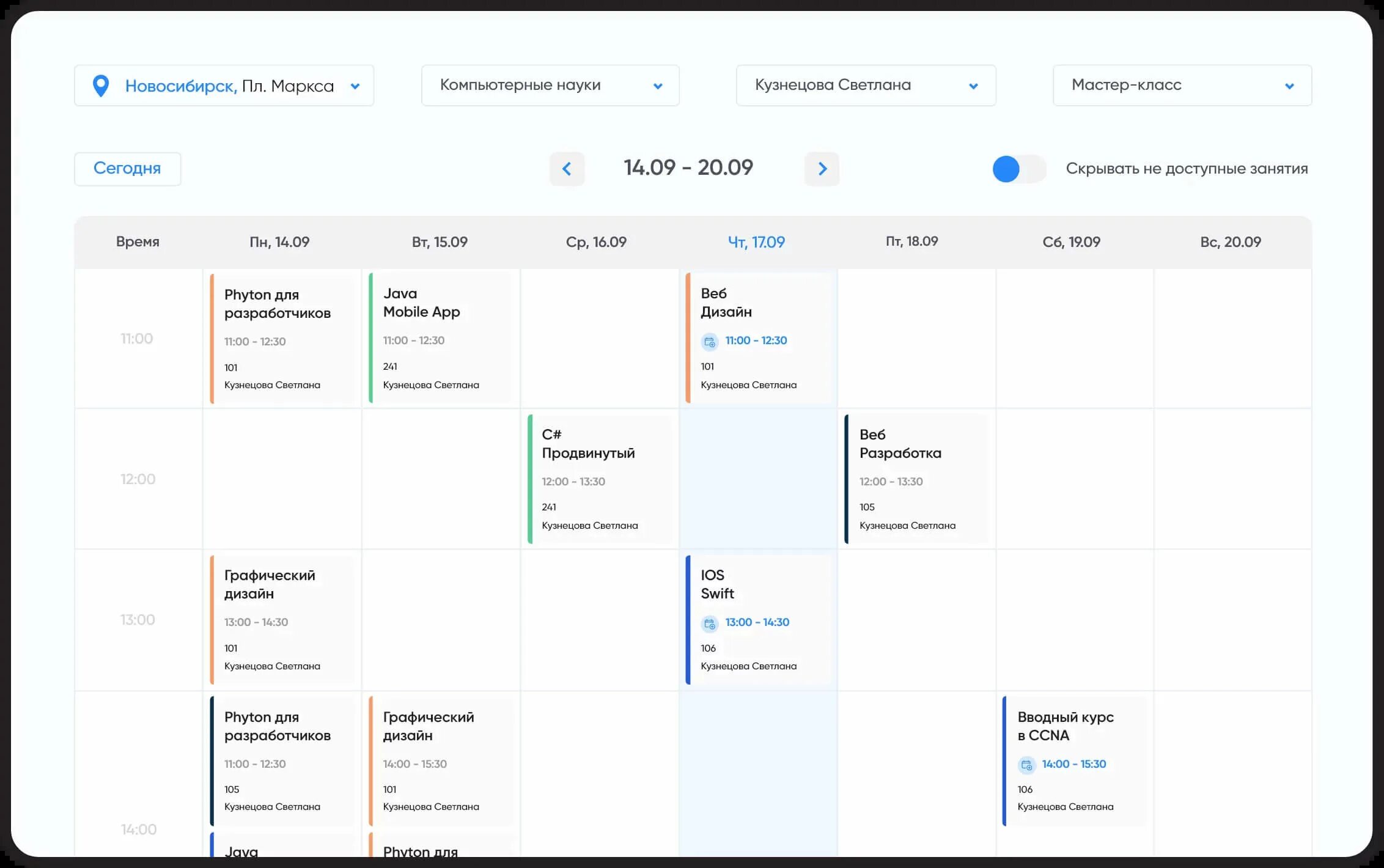The image size is (1384, 868).
Task: Select the Пн, 14.09 column header
Action: (x=279, y=242)
